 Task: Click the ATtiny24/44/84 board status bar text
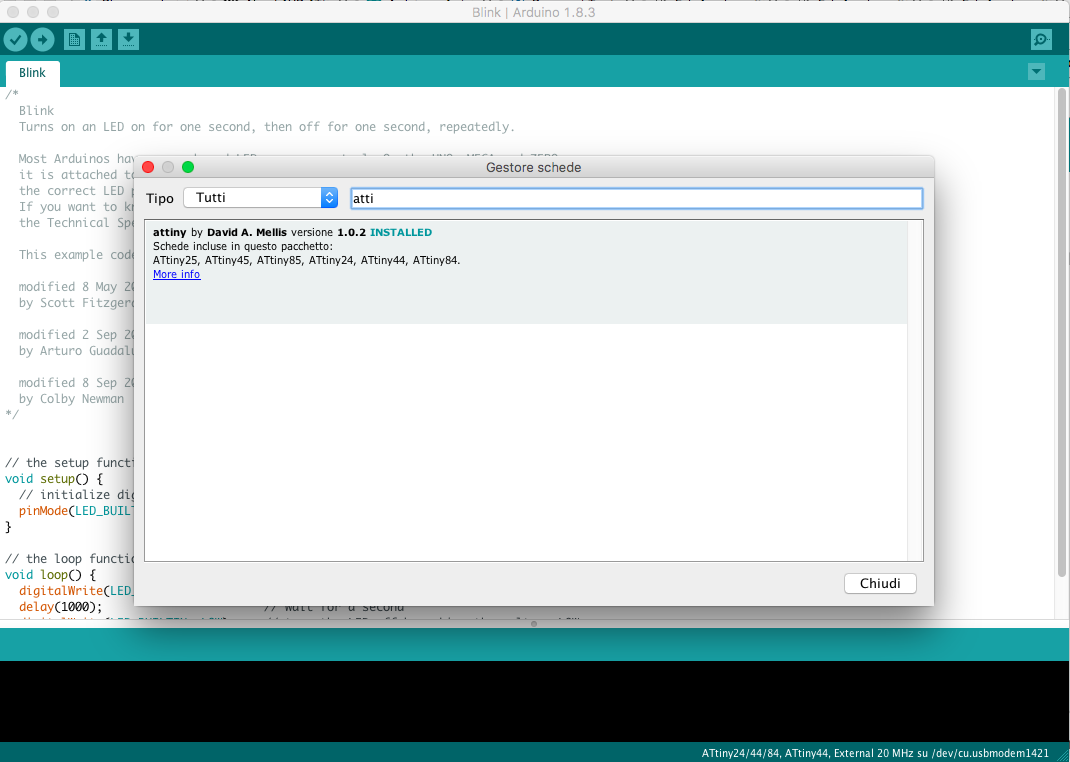pyautogui.click(x=875, y=754)
